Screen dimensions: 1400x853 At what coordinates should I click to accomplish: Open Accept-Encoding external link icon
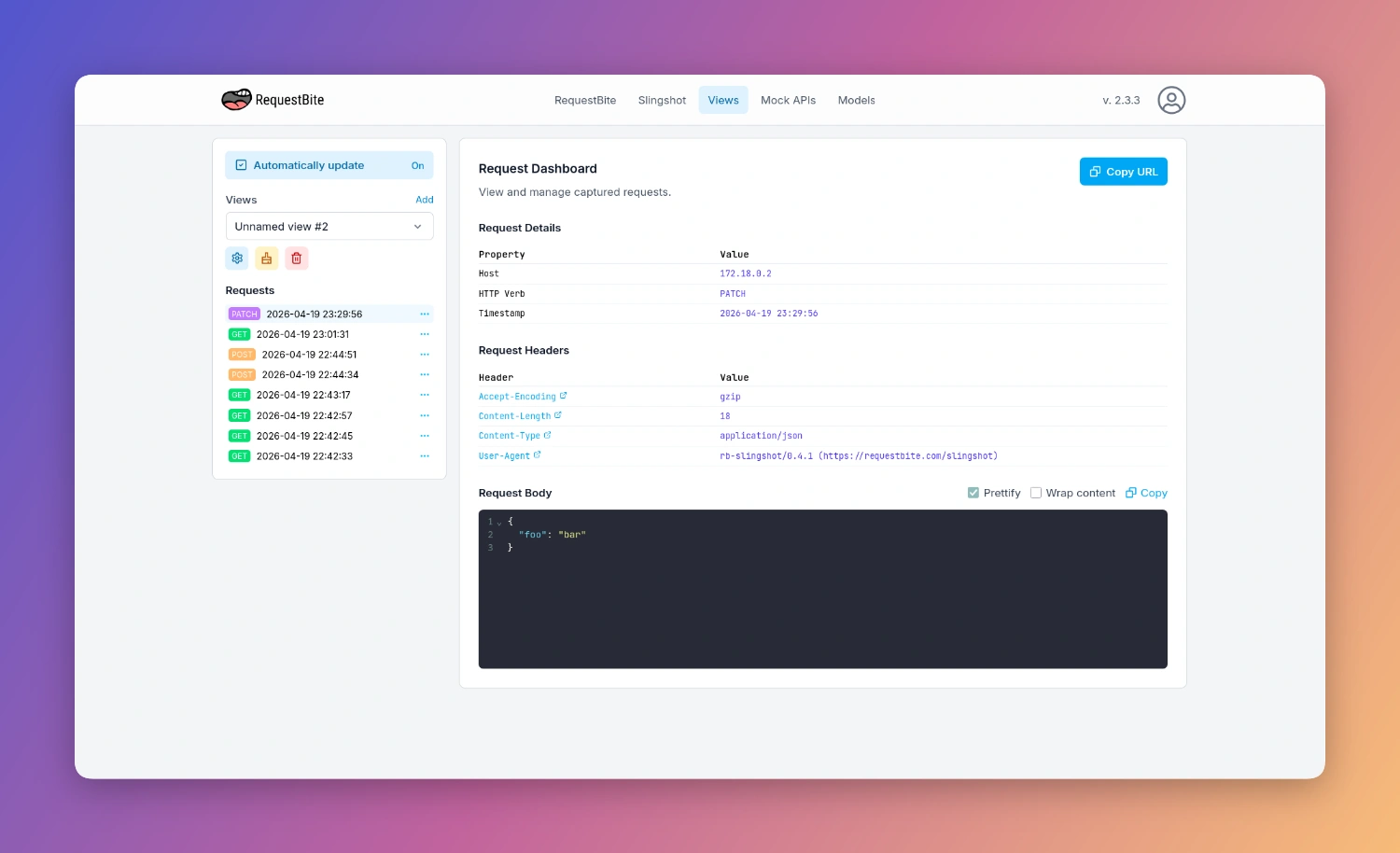pos(563,396)
